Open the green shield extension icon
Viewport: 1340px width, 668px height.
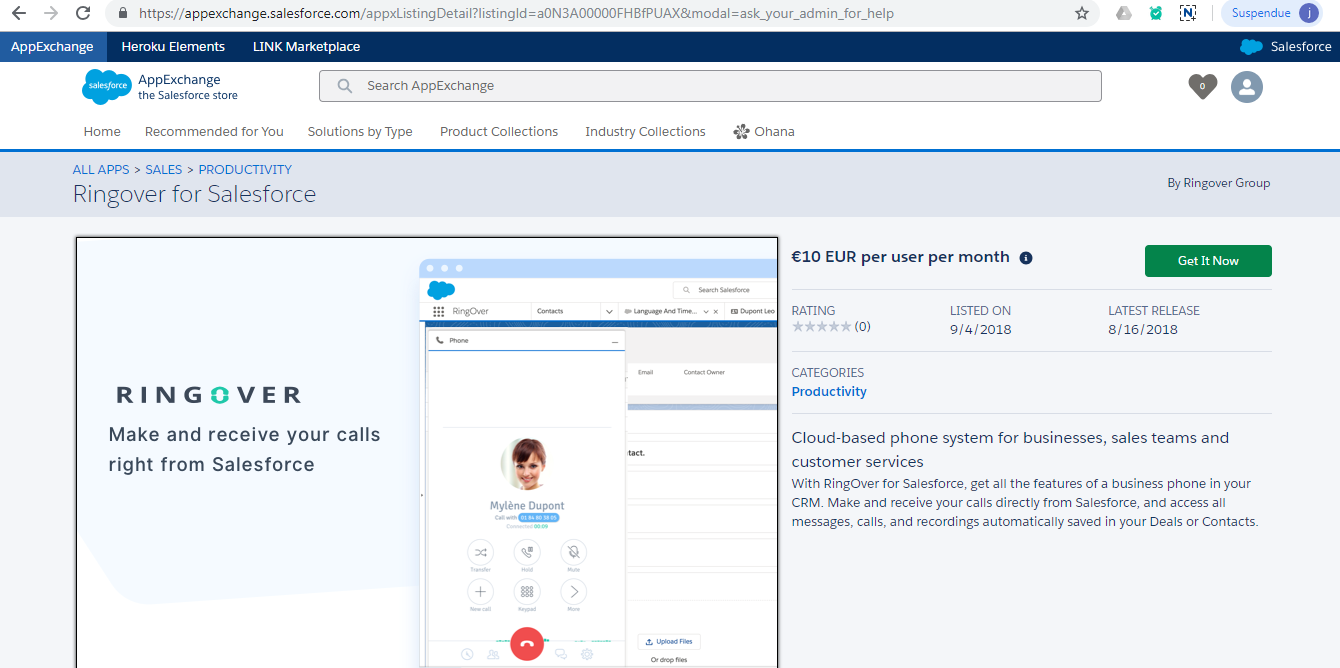(1156, 14)
